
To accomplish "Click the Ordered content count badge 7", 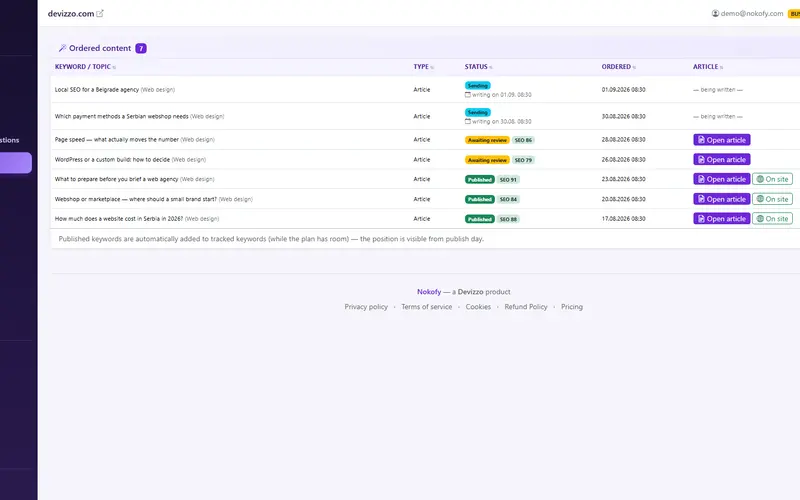I will 141,48.
